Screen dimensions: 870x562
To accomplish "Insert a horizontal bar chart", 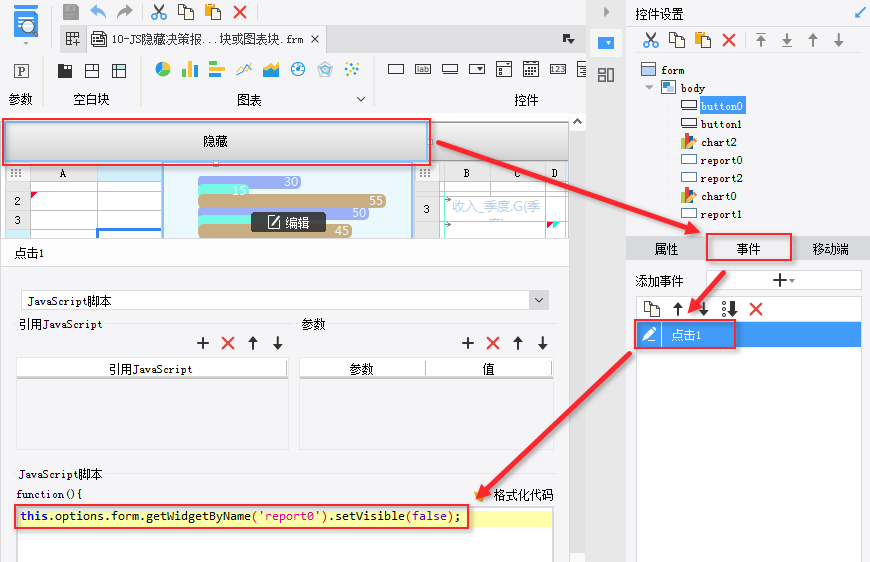I will (x=216, y=69).
